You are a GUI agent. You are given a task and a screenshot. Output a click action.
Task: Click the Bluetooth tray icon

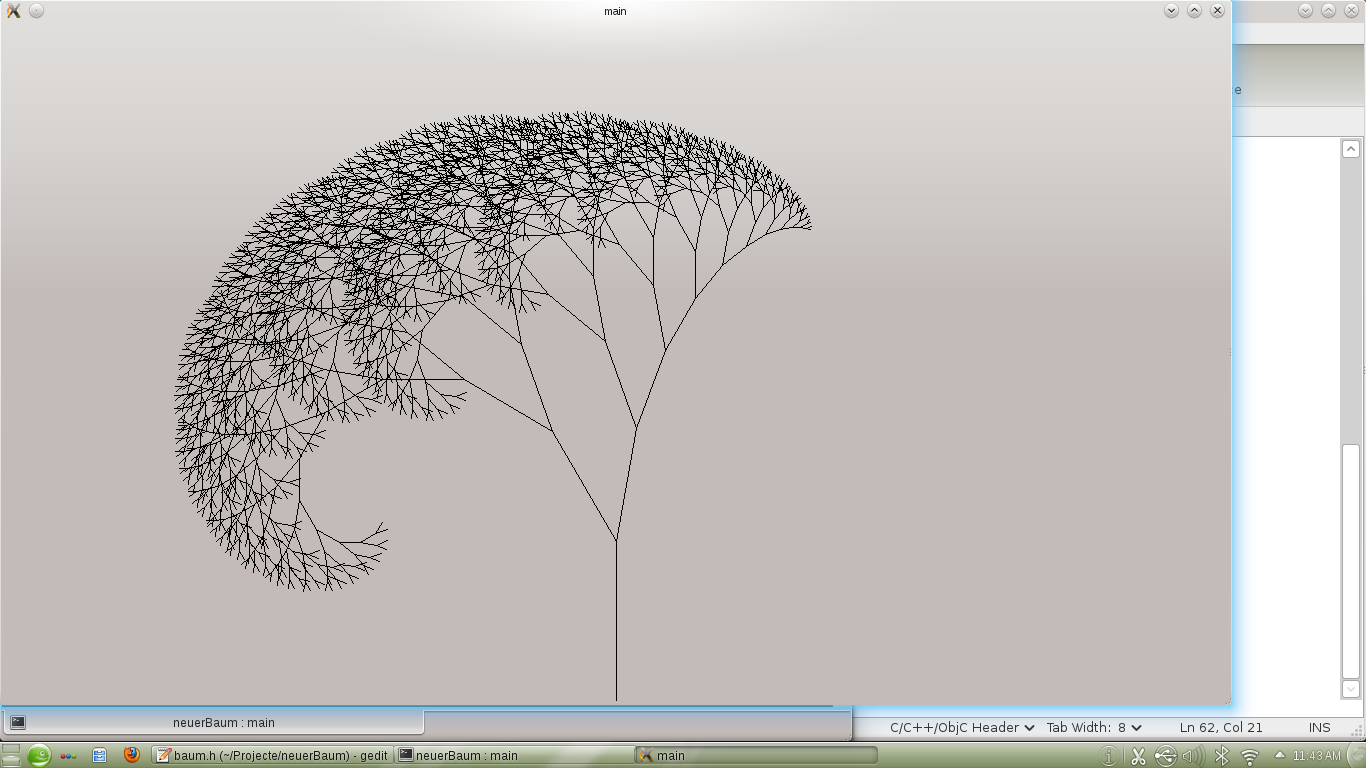(x=1221, y=756)
